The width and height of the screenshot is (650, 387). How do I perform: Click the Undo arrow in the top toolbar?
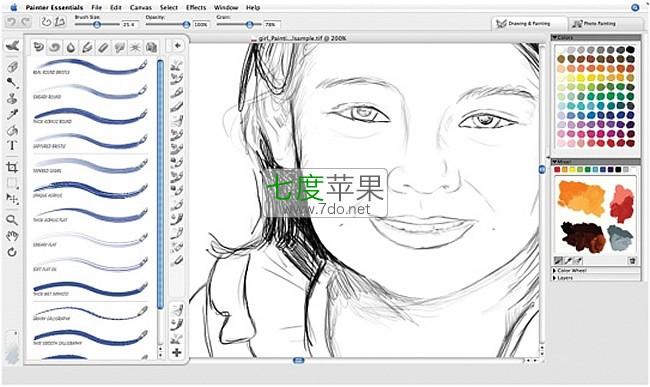click(12, 22)
